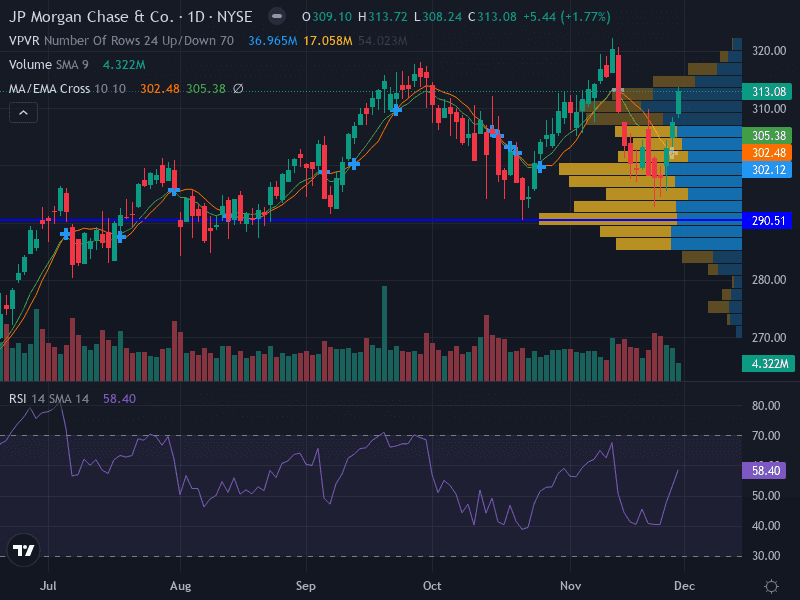Click the 4.322M Volume value in legend
Viewport: 800px width, 600px height.
(x=124, y=65)
